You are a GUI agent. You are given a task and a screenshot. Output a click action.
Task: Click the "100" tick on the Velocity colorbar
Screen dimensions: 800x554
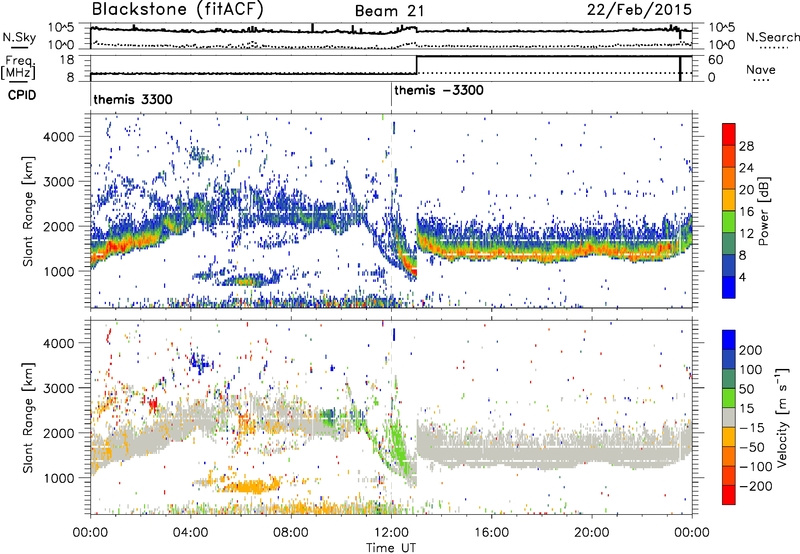pos(751,369)
